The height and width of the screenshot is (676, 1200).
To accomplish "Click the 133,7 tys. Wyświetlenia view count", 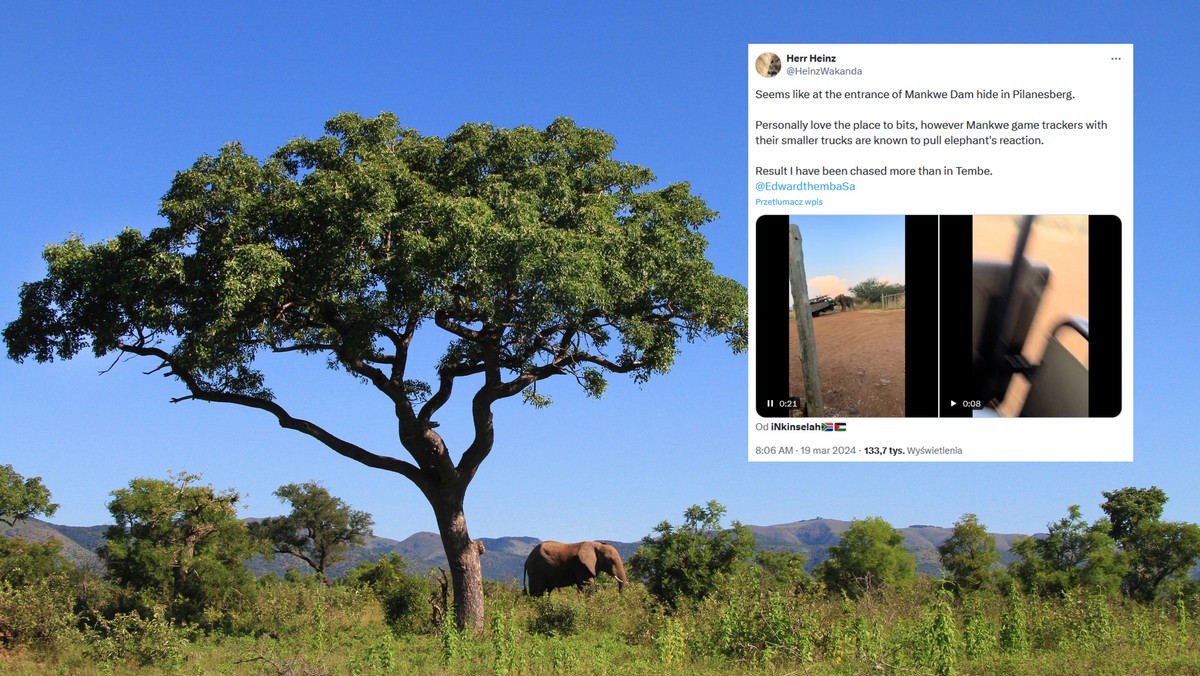I will (x=913, y=451).
